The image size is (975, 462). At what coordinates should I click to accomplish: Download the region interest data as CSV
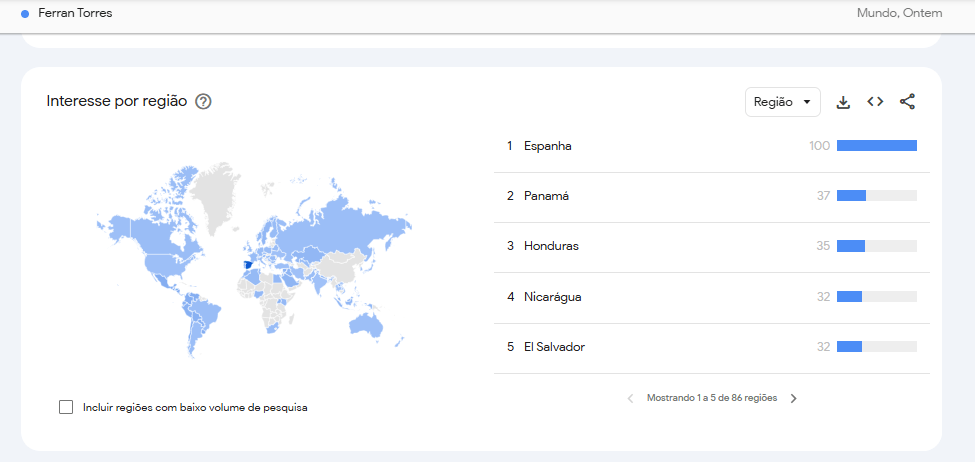(843, 102)
